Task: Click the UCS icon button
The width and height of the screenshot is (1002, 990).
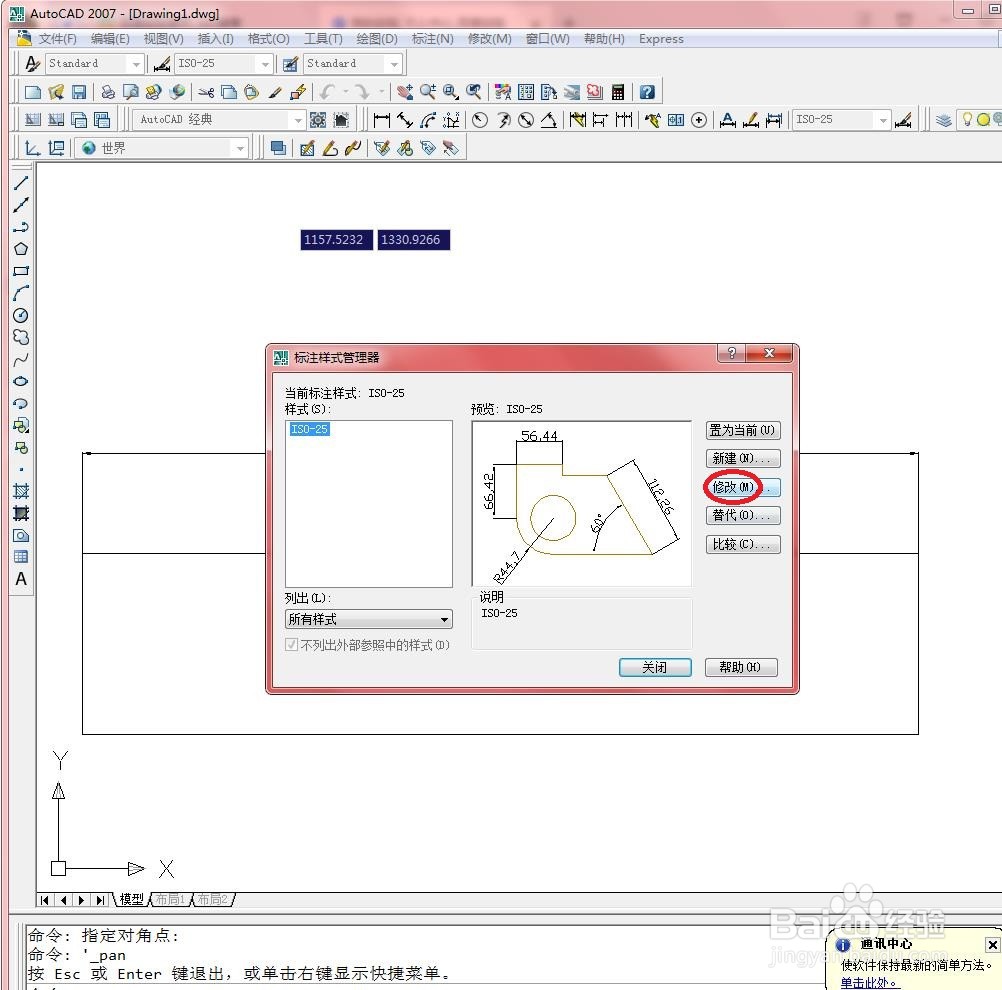Action: click(32, 148)
